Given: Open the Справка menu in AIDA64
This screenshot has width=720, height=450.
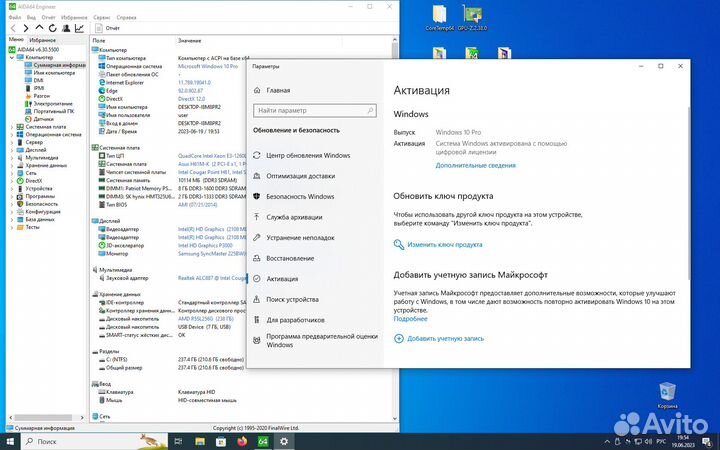Looking at the screenshot, I should (x=126, y=17).
